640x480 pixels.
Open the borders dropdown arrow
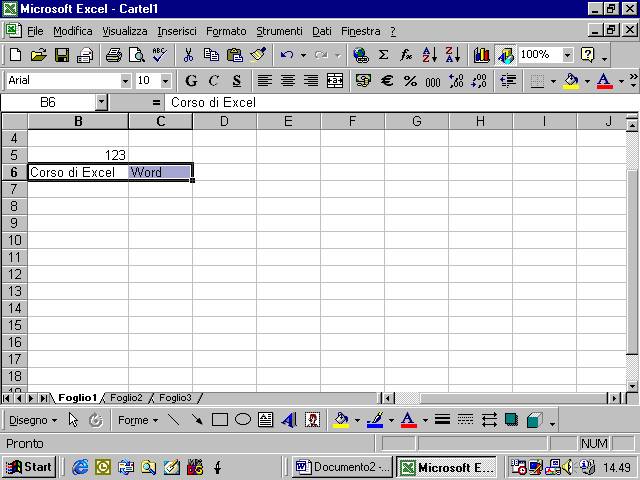pos(553,81)
